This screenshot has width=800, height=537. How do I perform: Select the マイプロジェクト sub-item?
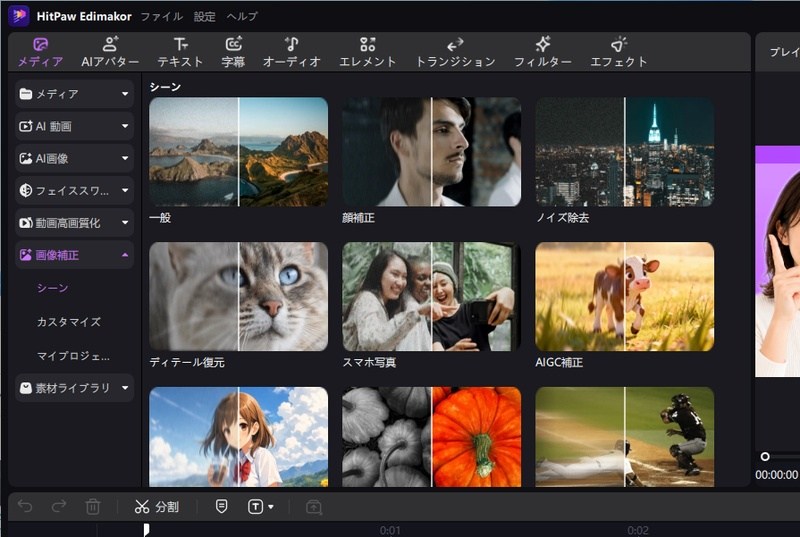73,356
